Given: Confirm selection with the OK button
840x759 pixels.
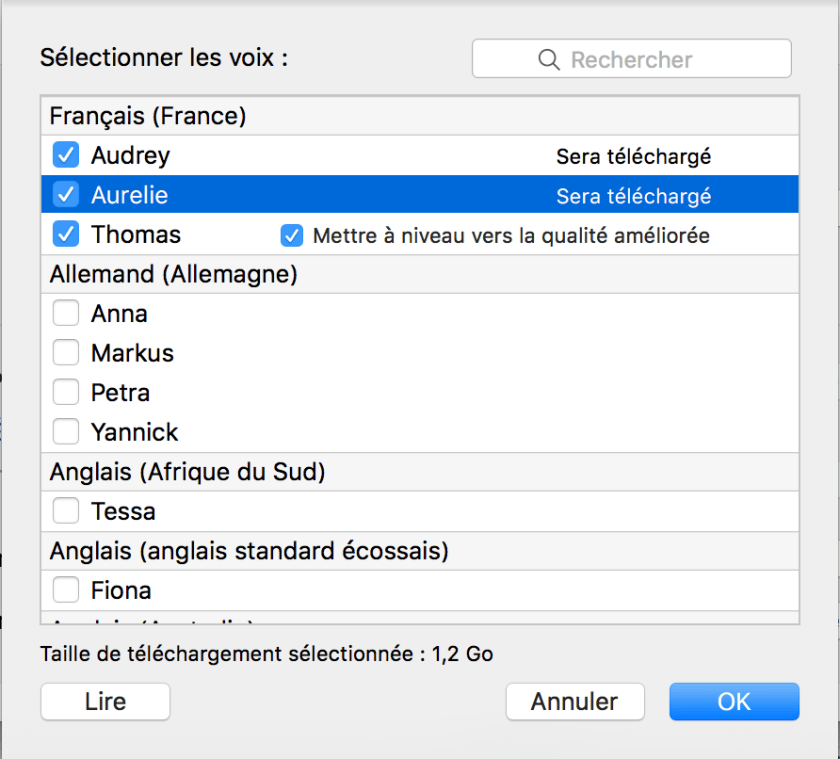Looking at the screenshot, I should 734,701.
